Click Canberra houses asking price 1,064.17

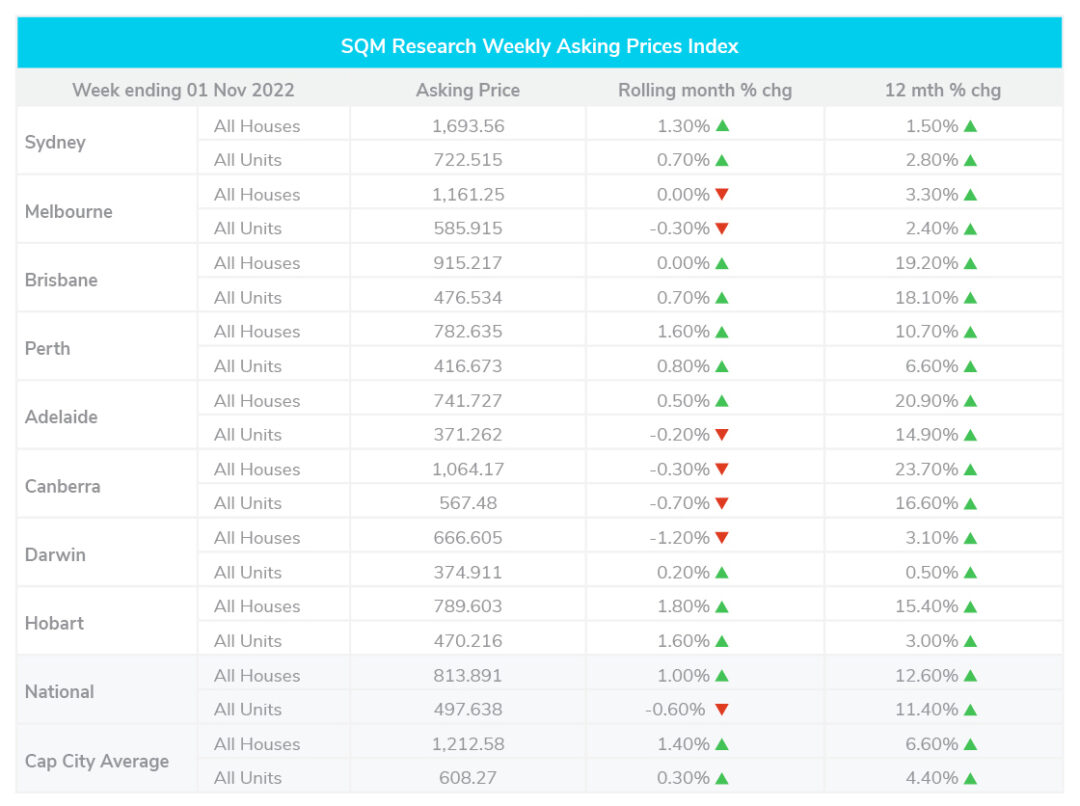(468, 470)
